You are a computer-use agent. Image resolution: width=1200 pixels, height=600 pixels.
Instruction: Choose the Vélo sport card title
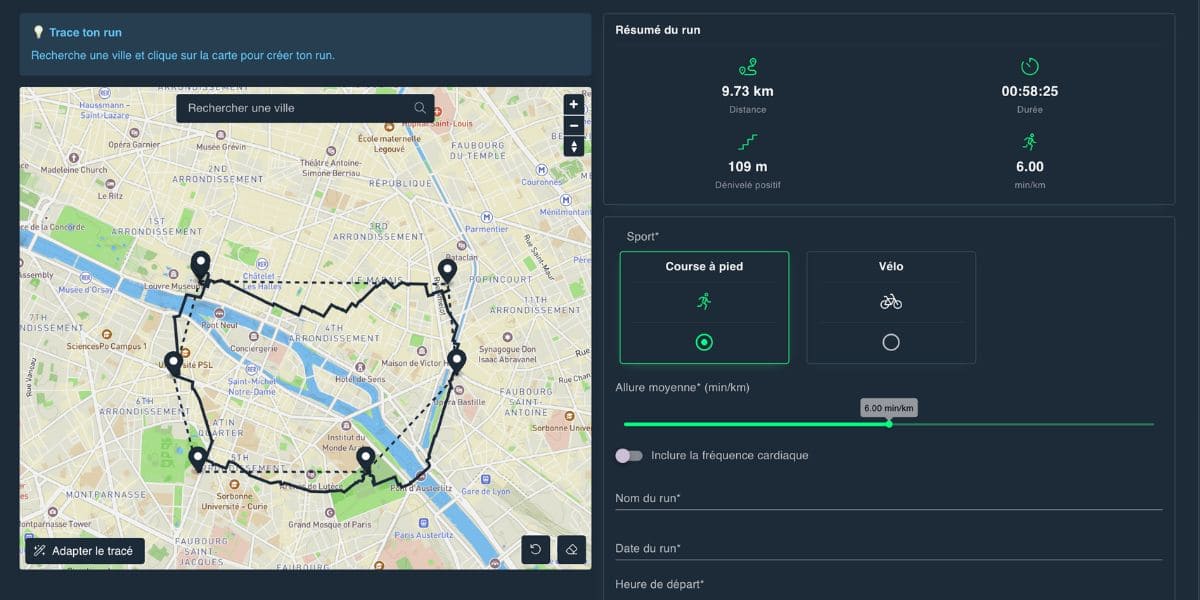[x=891, y=267]
